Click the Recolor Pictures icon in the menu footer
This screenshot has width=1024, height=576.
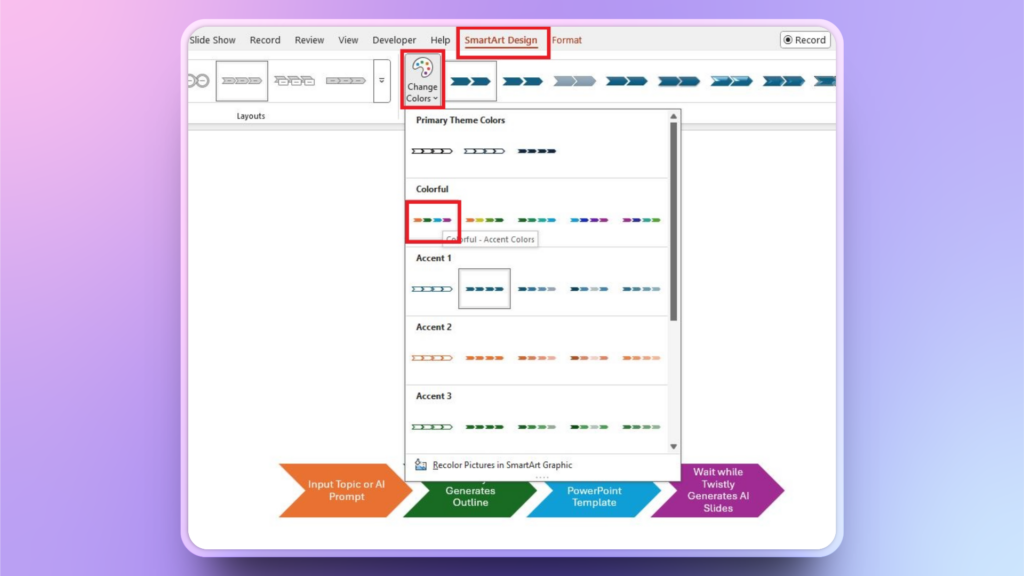click(421, 465)
